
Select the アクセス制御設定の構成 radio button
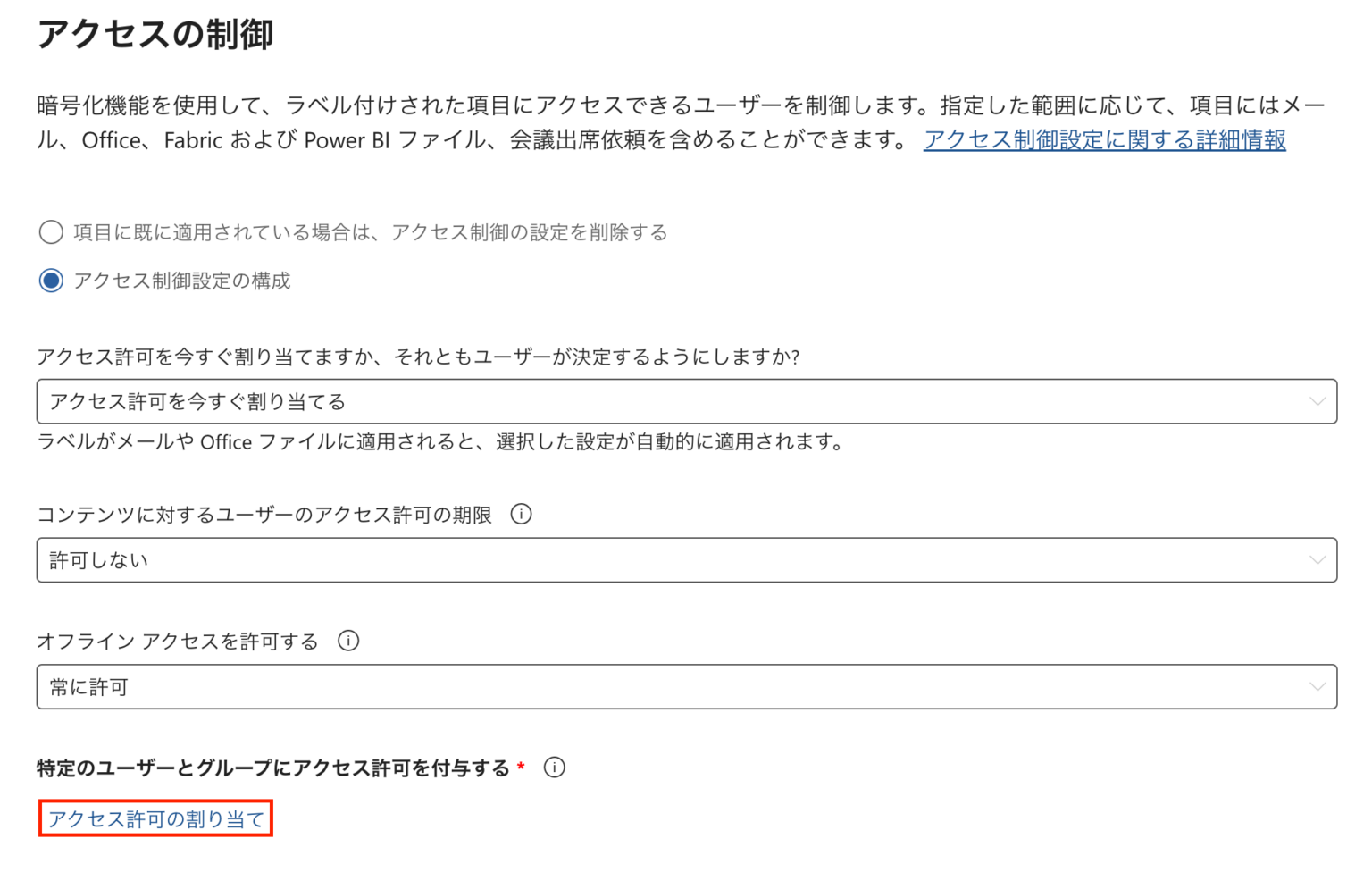51,280
